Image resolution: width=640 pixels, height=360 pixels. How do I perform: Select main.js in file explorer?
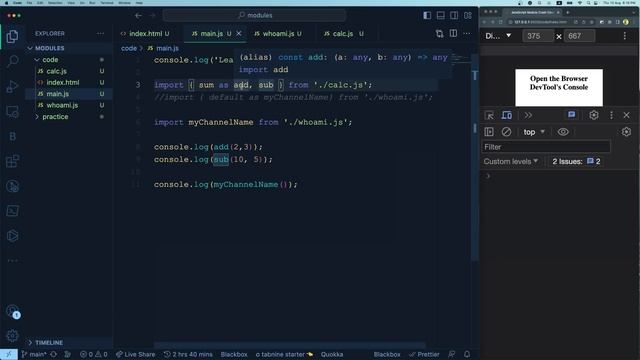[58, 94]
